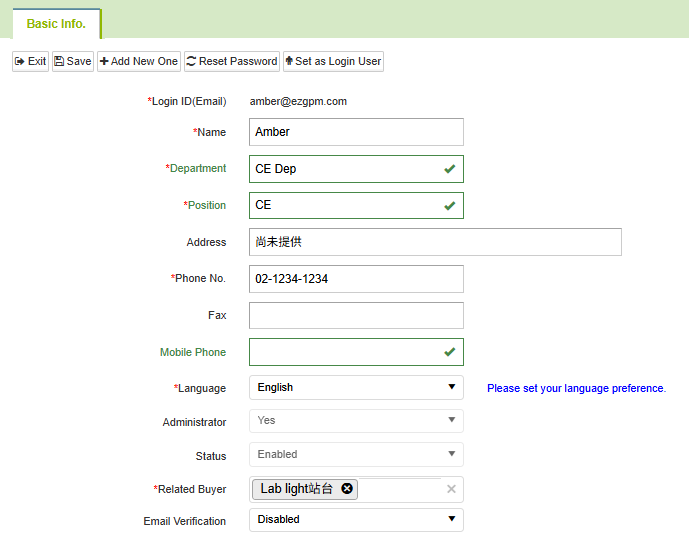Image resolution: width=689 pixels, height=540 pixels.
Task: Open the Basic Info. tab
Action: 56,24
